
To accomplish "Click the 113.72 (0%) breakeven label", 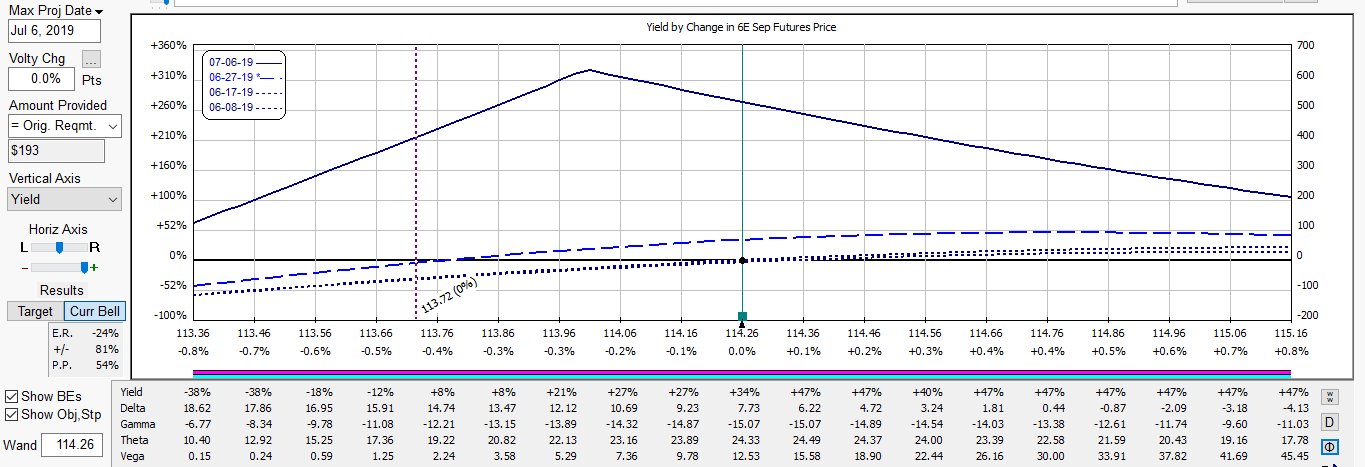I will click(448, 297).
